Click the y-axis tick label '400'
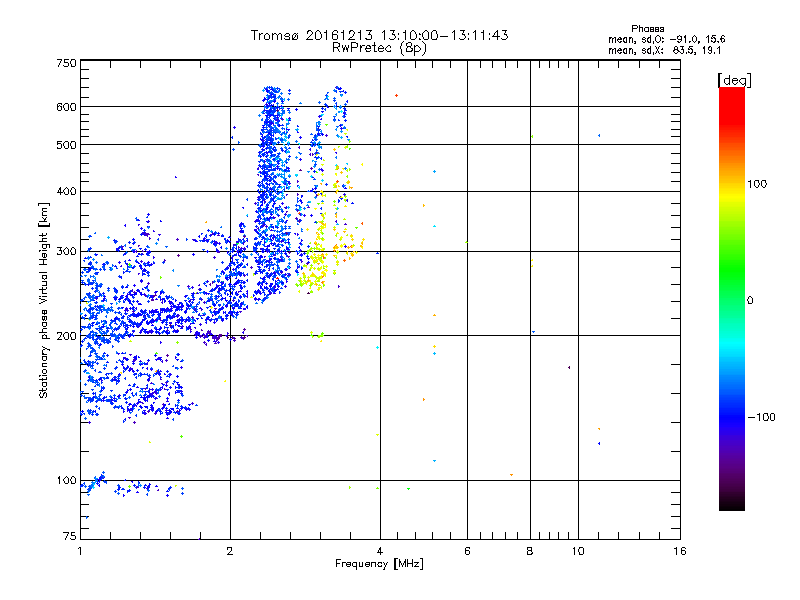 coord(66,192)
